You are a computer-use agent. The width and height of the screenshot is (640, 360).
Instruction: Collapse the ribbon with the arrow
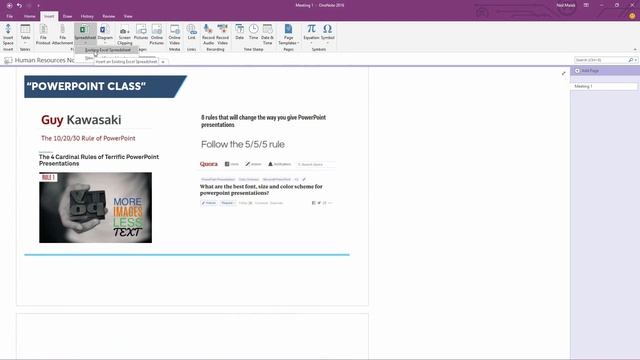click(635, 49)
